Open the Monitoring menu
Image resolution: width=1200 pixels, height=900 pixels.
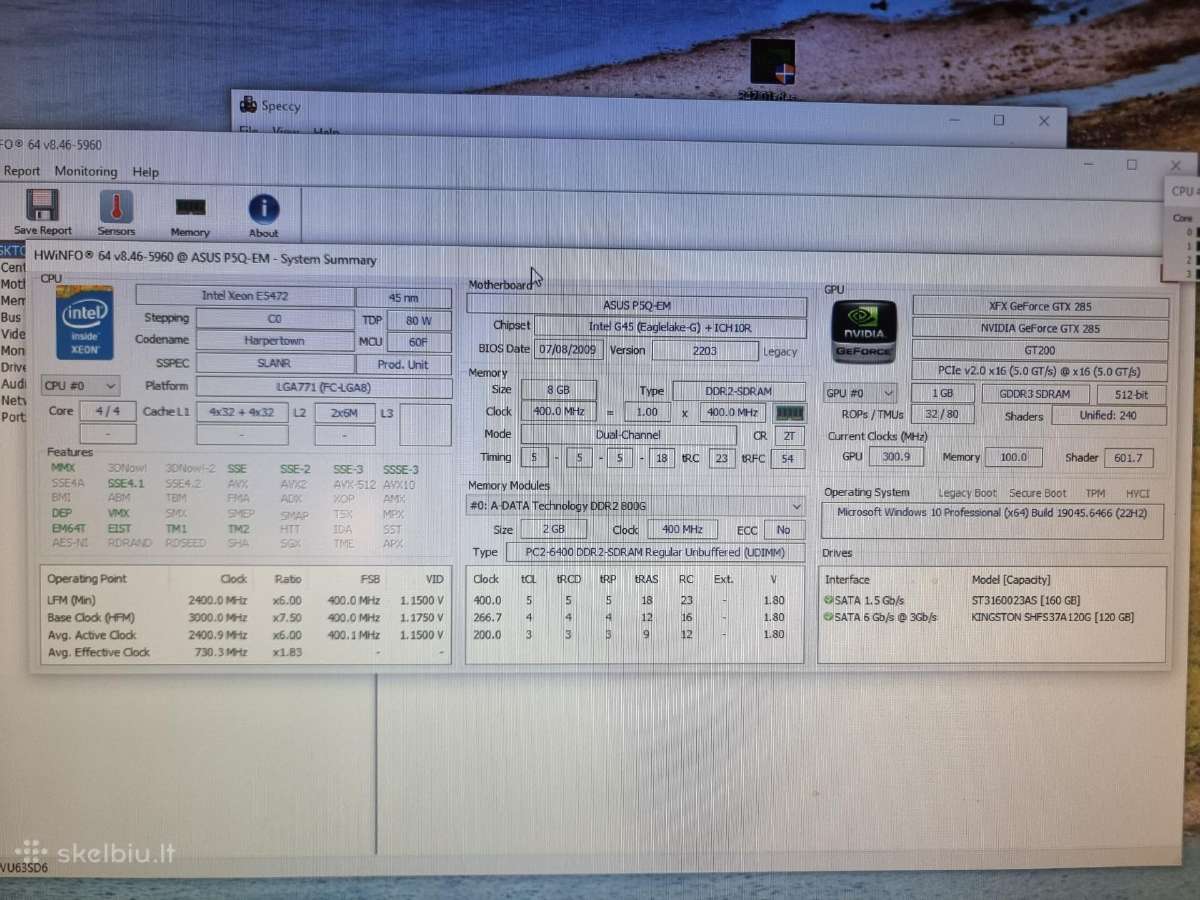86,171
